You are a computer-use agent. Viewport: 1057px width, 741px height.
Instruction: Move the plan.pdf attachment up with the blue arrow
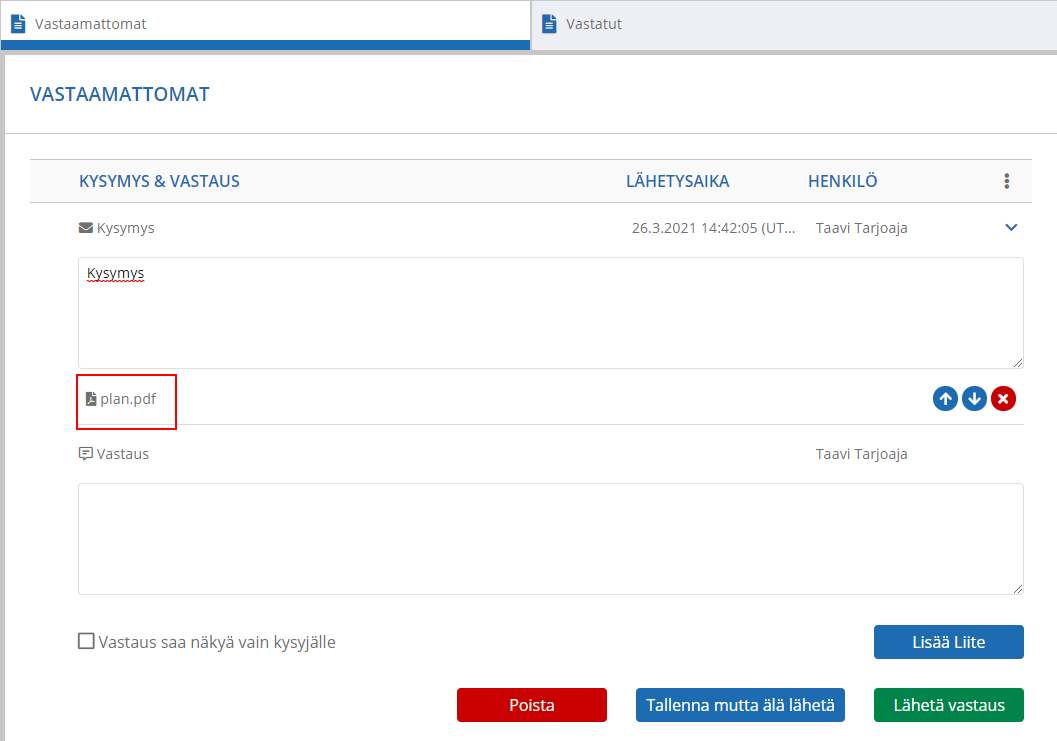coord(945,398)
